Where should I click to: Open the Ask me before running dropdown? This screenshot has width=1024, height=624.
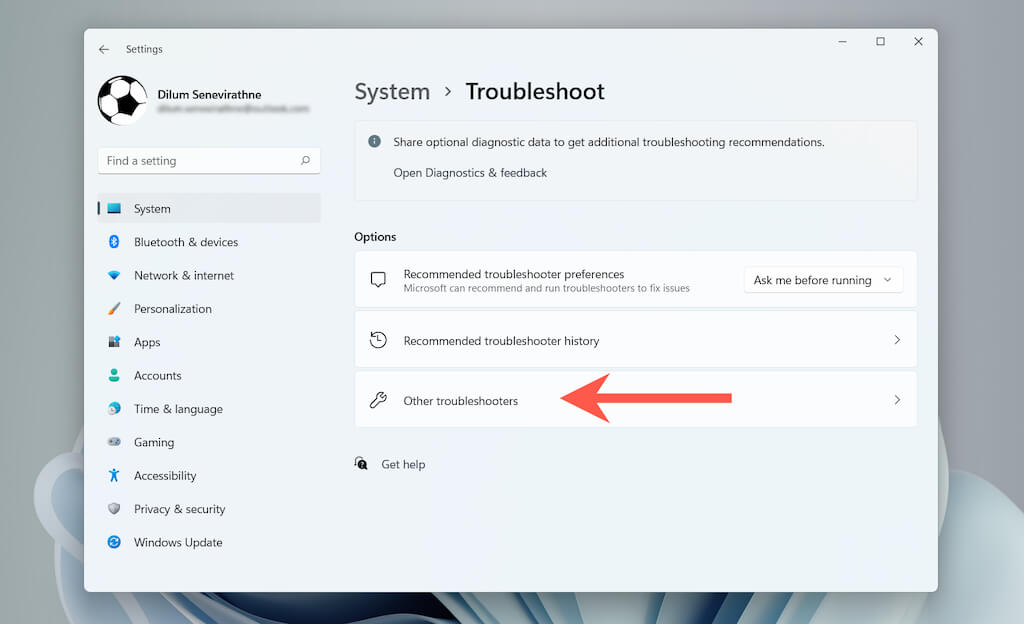[823, 280]
